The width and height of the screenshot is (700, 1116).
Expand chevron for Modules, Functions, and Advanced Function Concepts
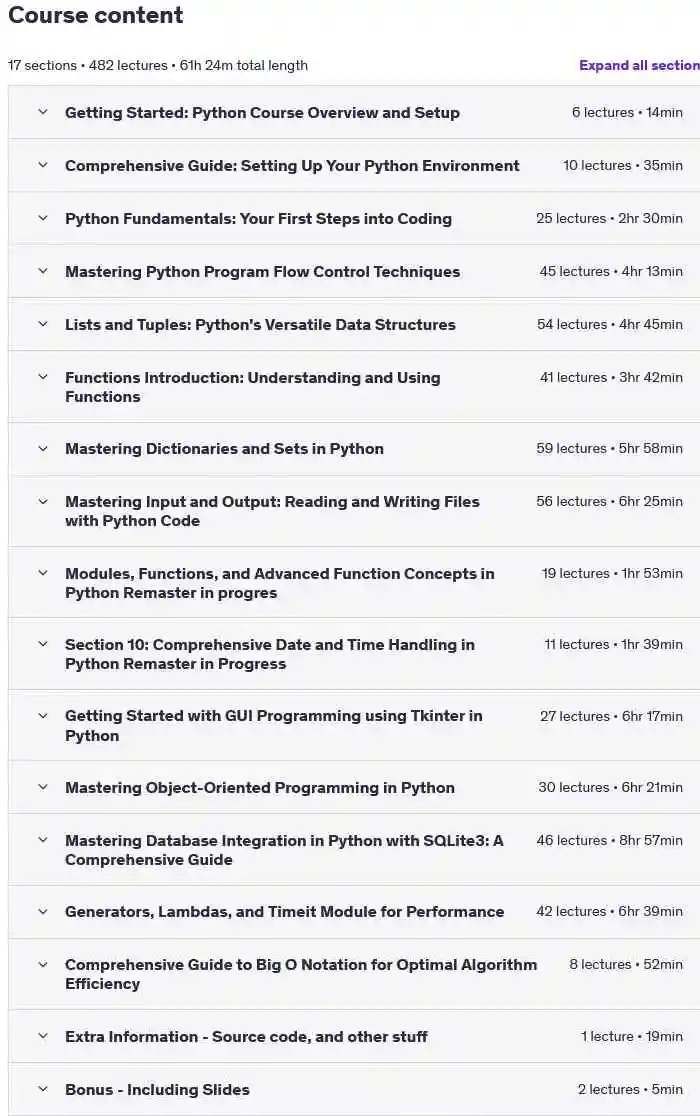point(43,573)
